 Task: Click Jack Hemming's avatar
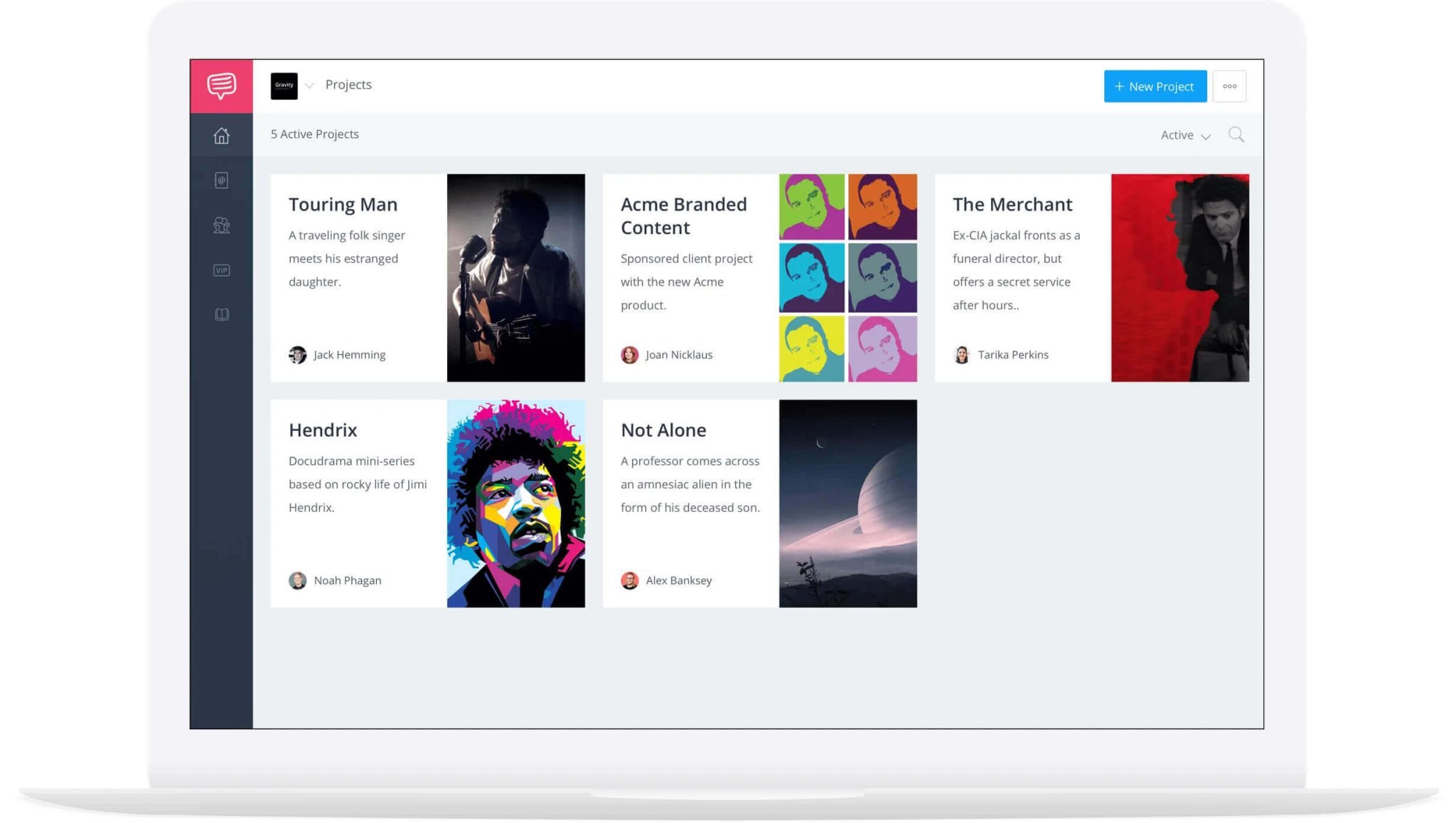(297, 355)
